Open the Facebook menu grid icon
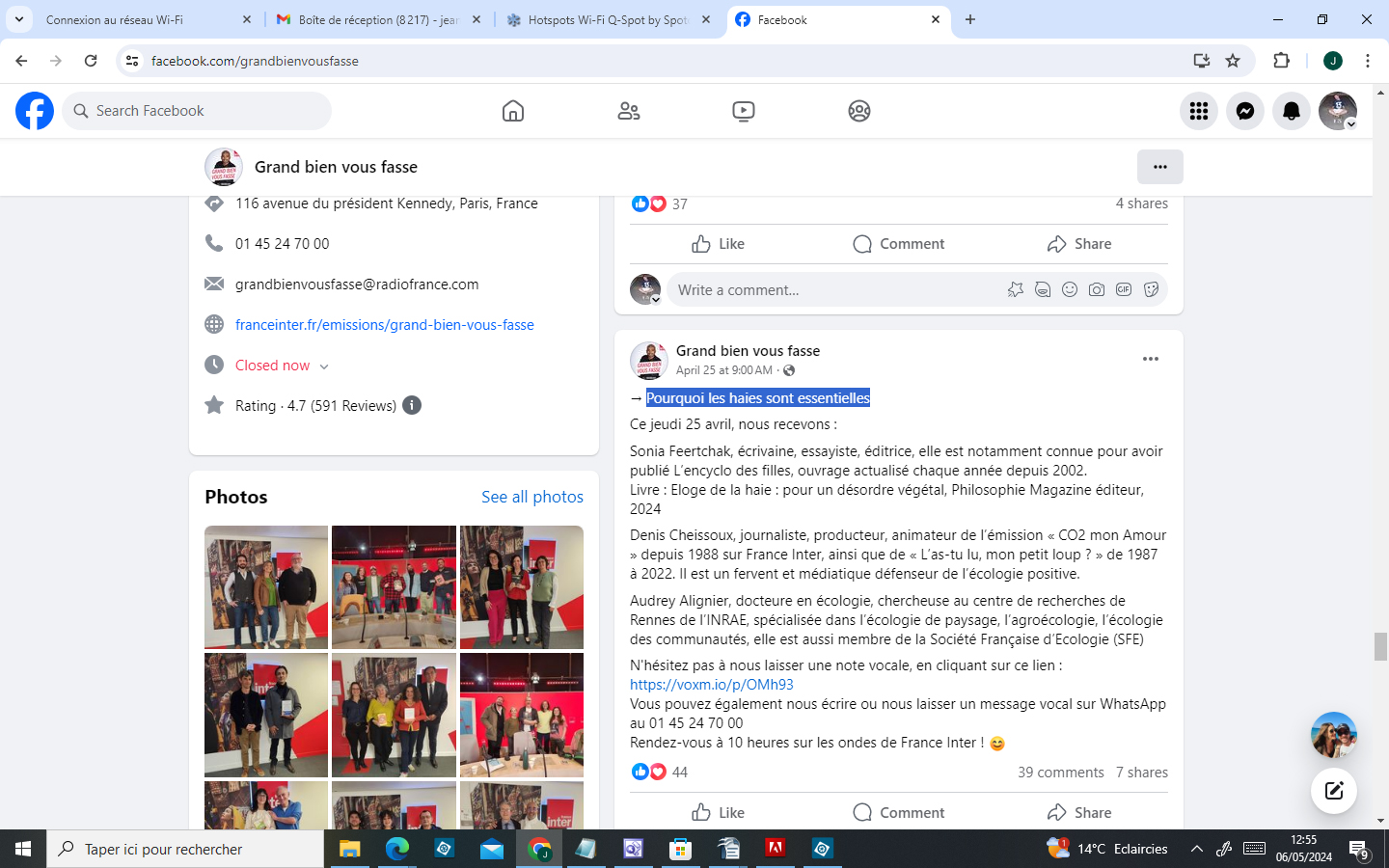 pyautogui.click(x=1199, y=111)
